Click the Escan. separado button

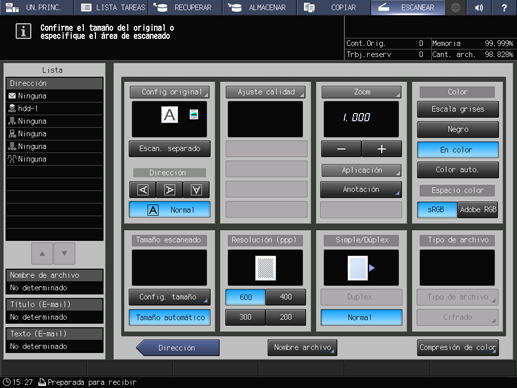[x=169, y=149]
